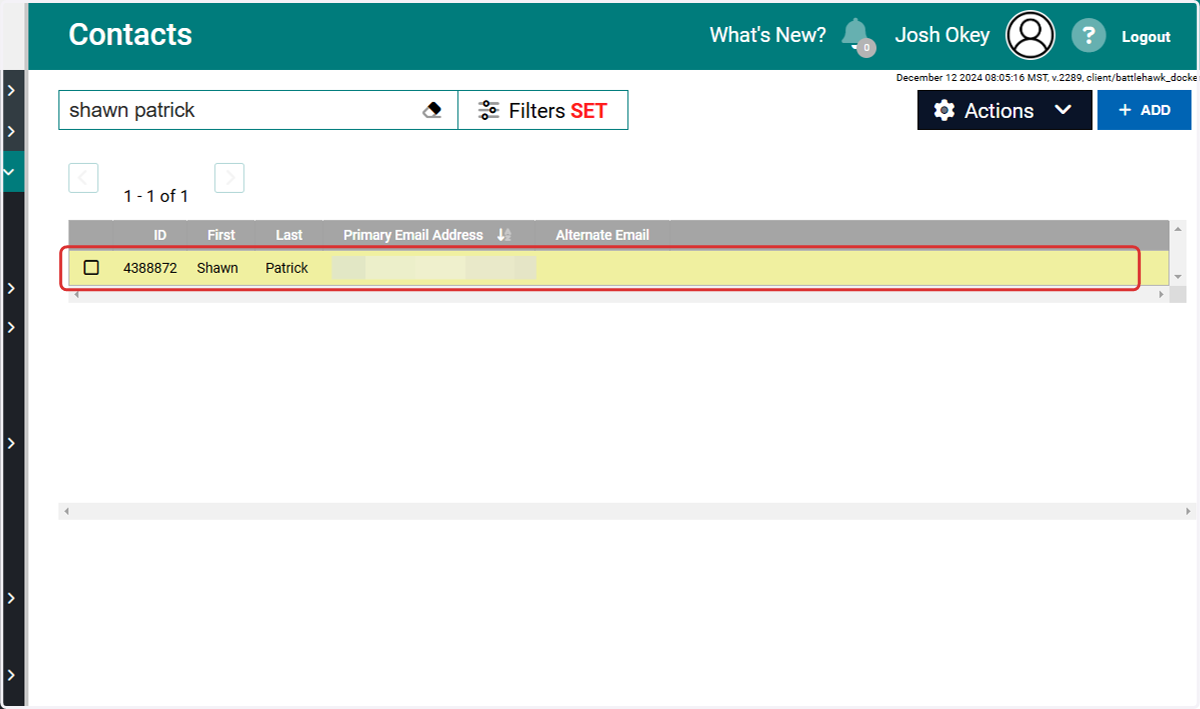The height and width of the screenshot is (709, 1200).
Task: Clear search with the eraser icon
Action: 432,110
